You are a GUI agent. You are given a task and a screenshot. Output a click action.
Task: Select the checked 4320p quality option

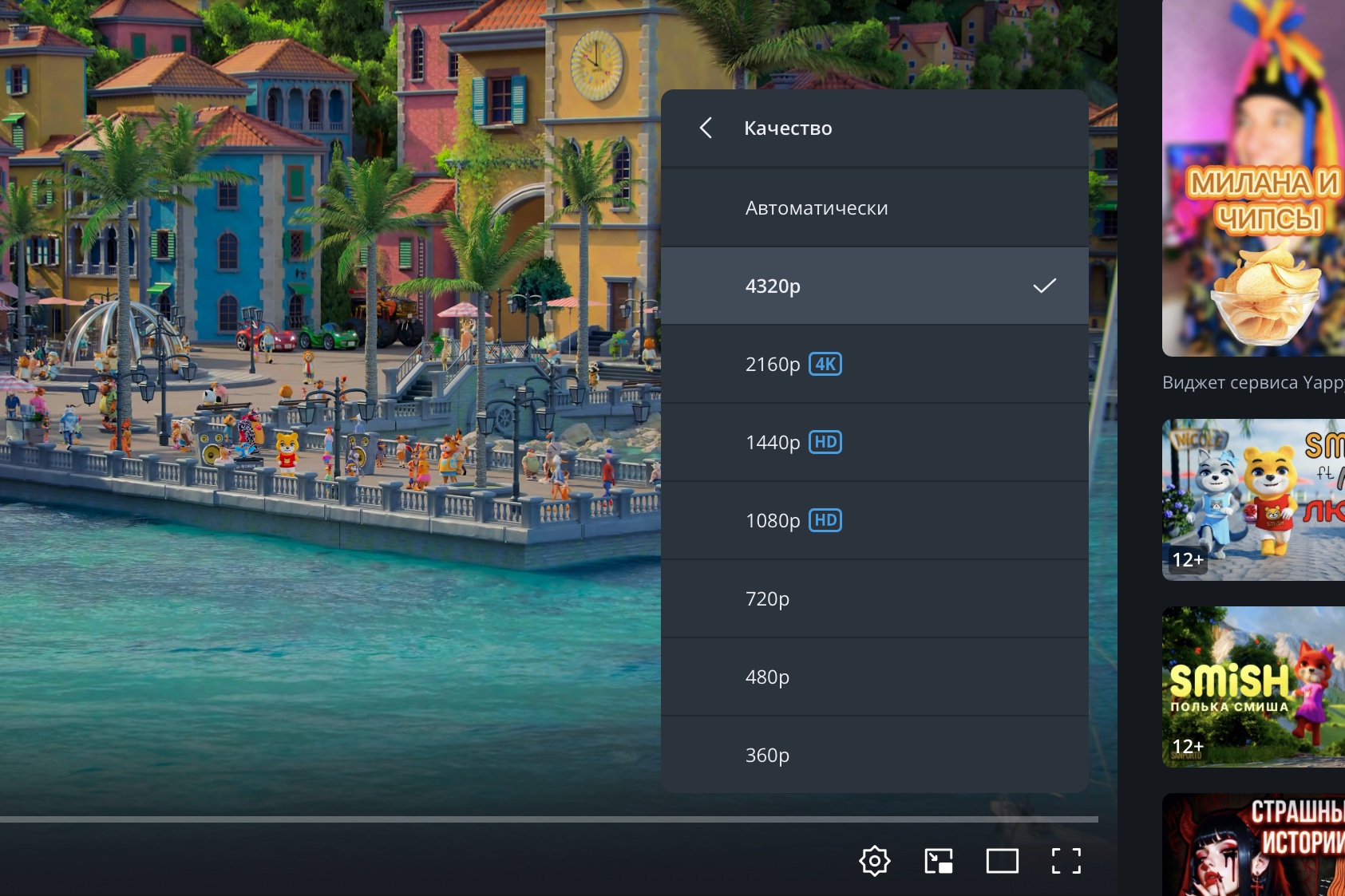coord(875,286)
